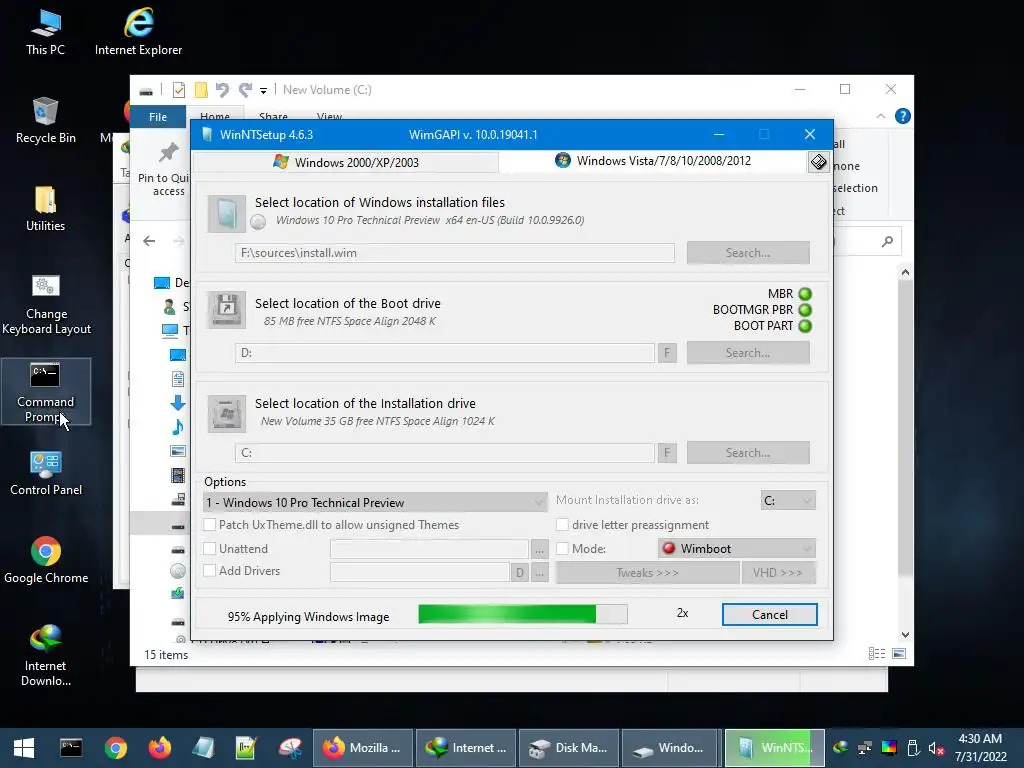Open Explorer quick access toolbar dropdown

pyautogui.click(x=263, y=90)
